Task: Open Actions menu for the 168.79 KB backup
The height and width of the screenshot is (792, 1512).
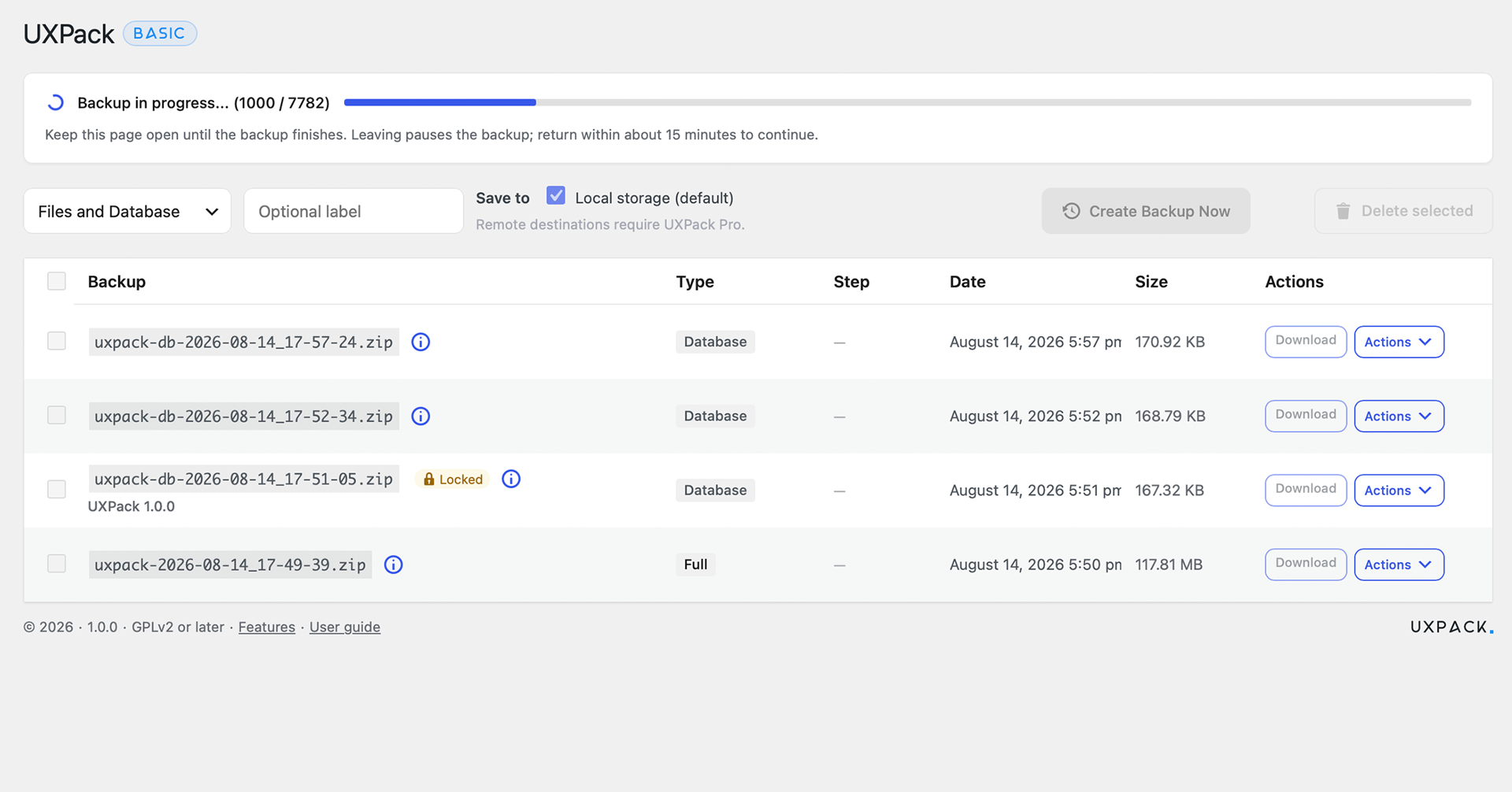Action: (x=1399, y=416)
